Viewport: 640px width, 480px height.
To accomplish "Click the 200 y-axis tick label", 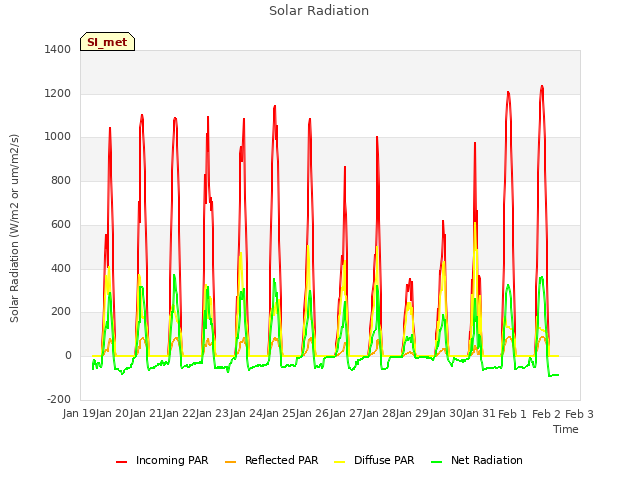I will coord(61,312).
